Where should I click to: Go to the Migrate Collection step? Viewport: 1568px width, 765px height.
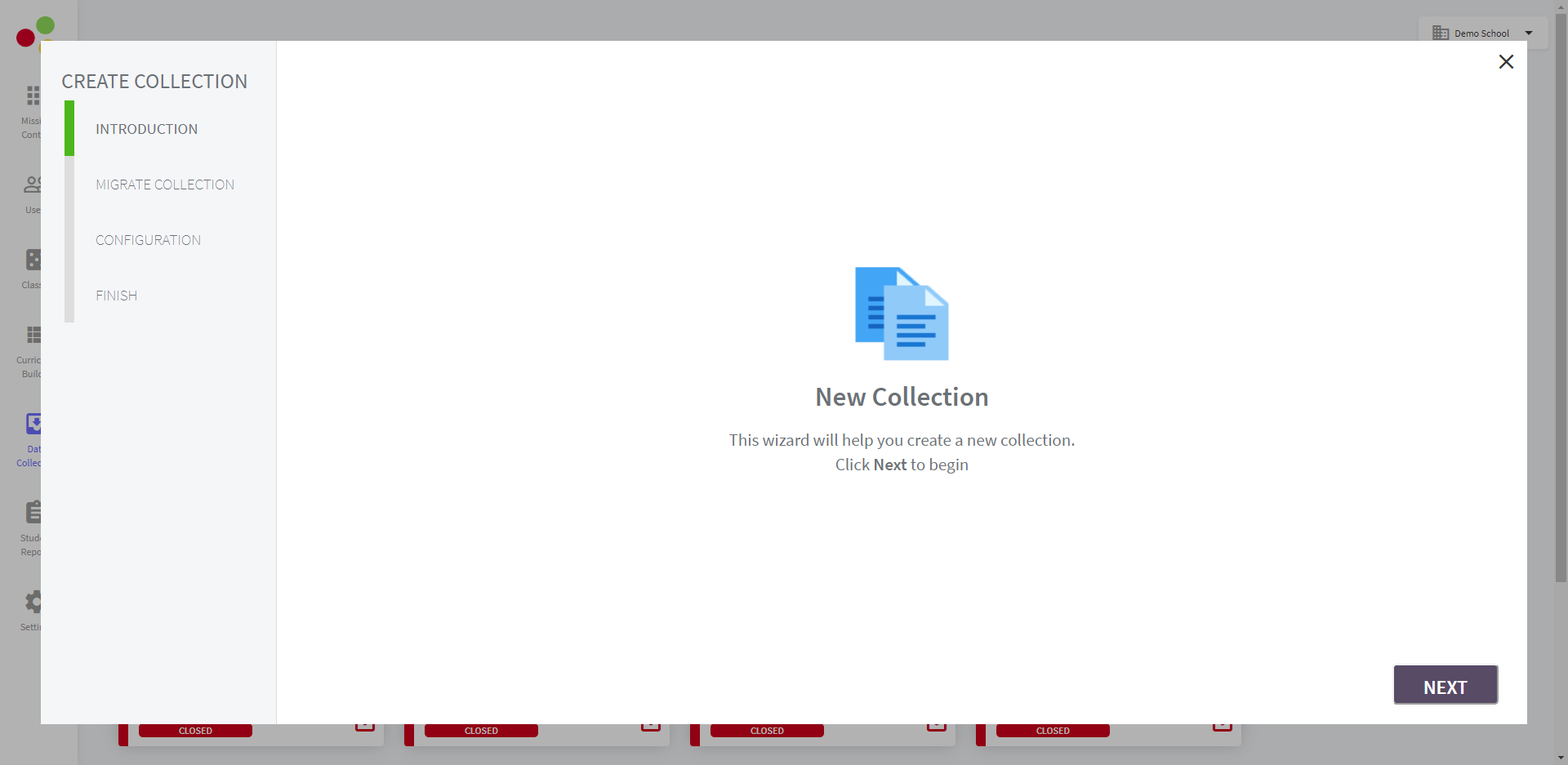[164, 185]
